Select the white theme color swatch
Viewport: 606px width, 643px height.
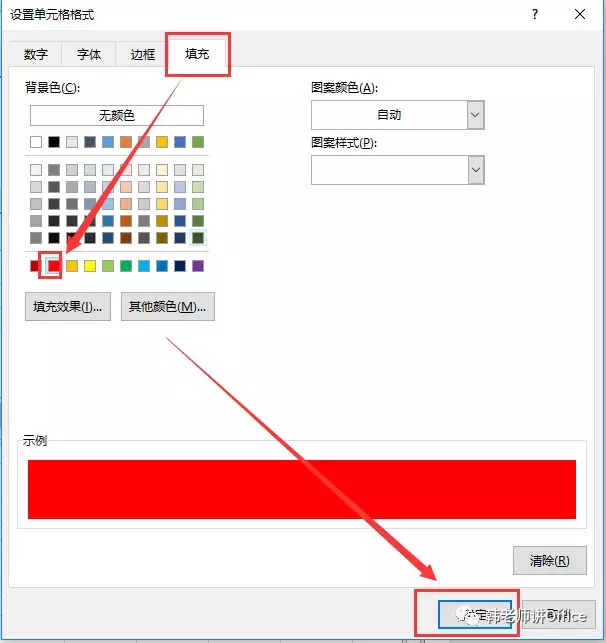(x=36, y=142)
